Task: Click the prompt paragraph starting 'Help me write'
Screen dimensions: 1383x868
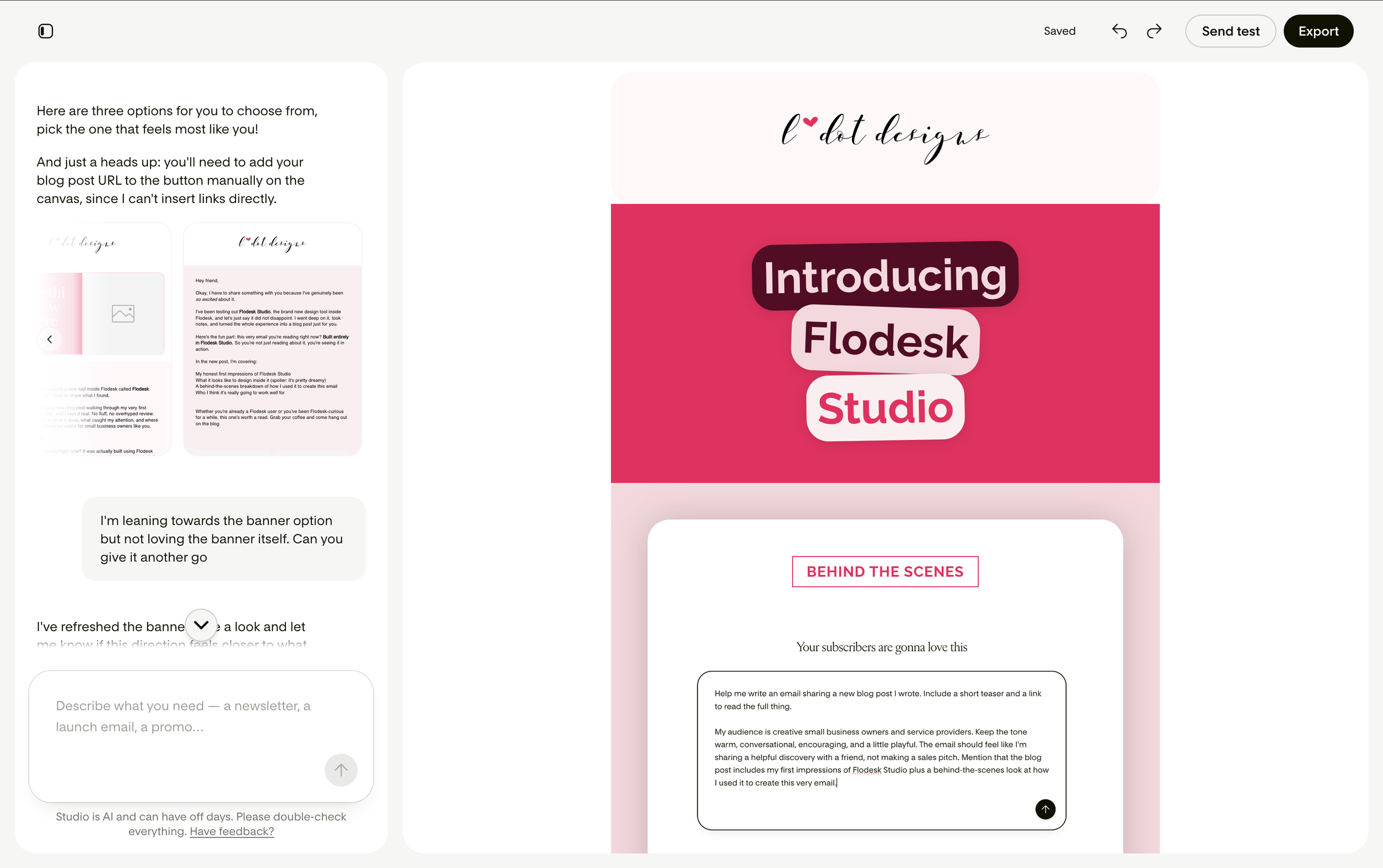Action: 878,700
